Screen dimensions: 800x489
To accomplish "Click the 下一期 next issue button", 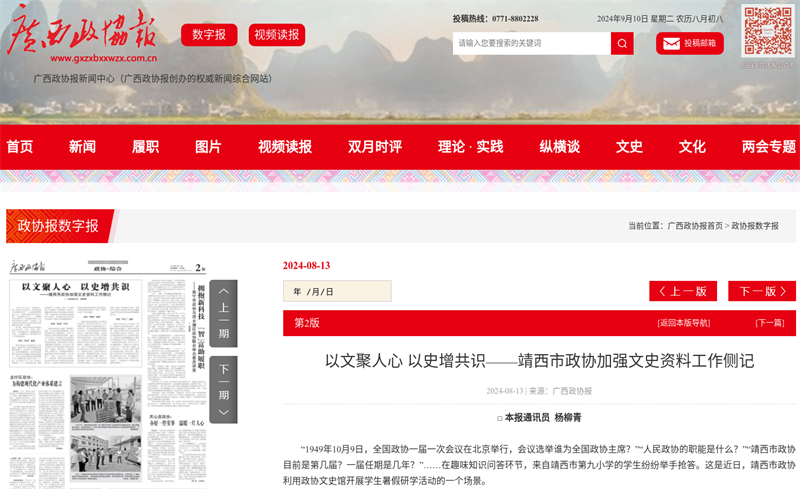I will tap(223, 389).
